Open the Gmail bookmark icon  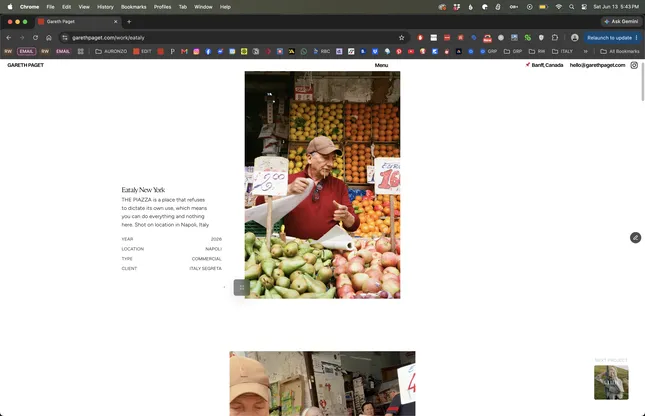[184, 51]
